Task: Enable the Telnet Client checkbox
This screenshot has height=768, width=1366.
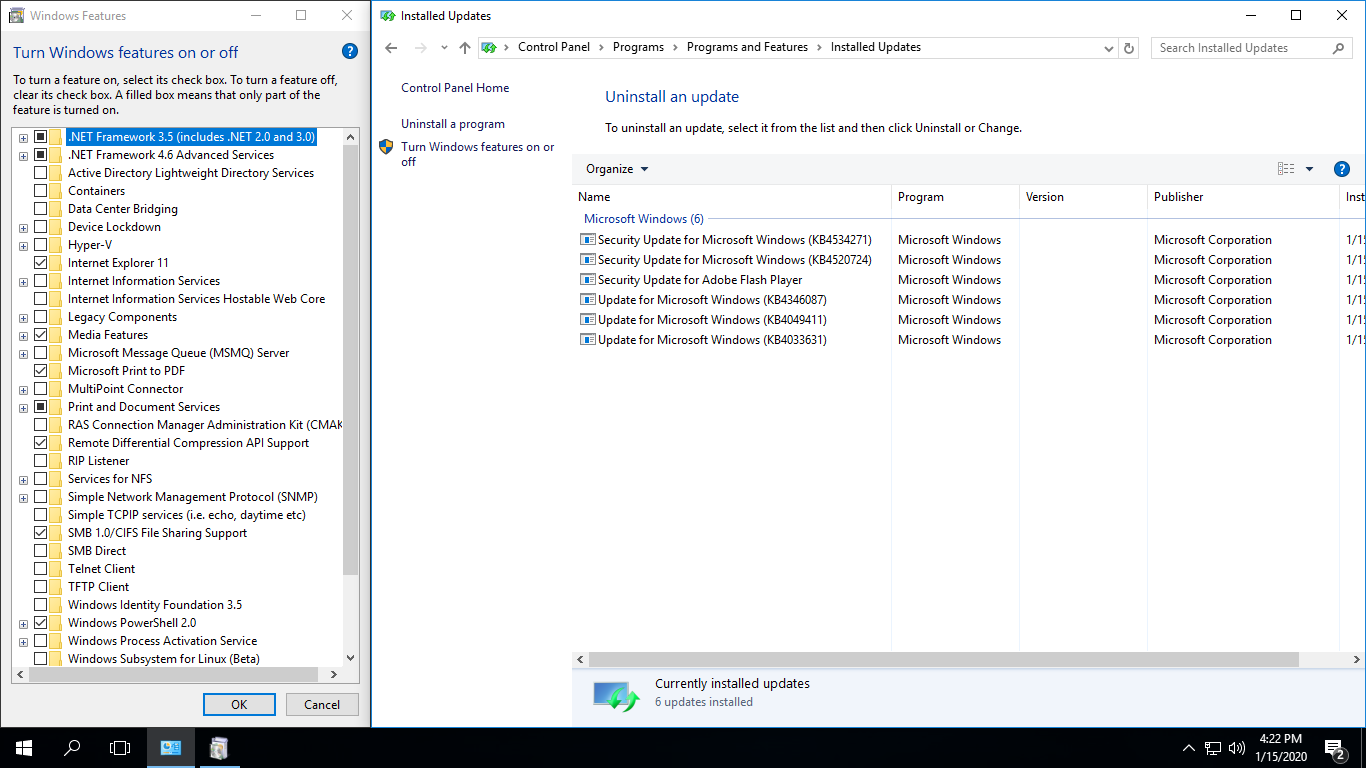Action: 41,569
